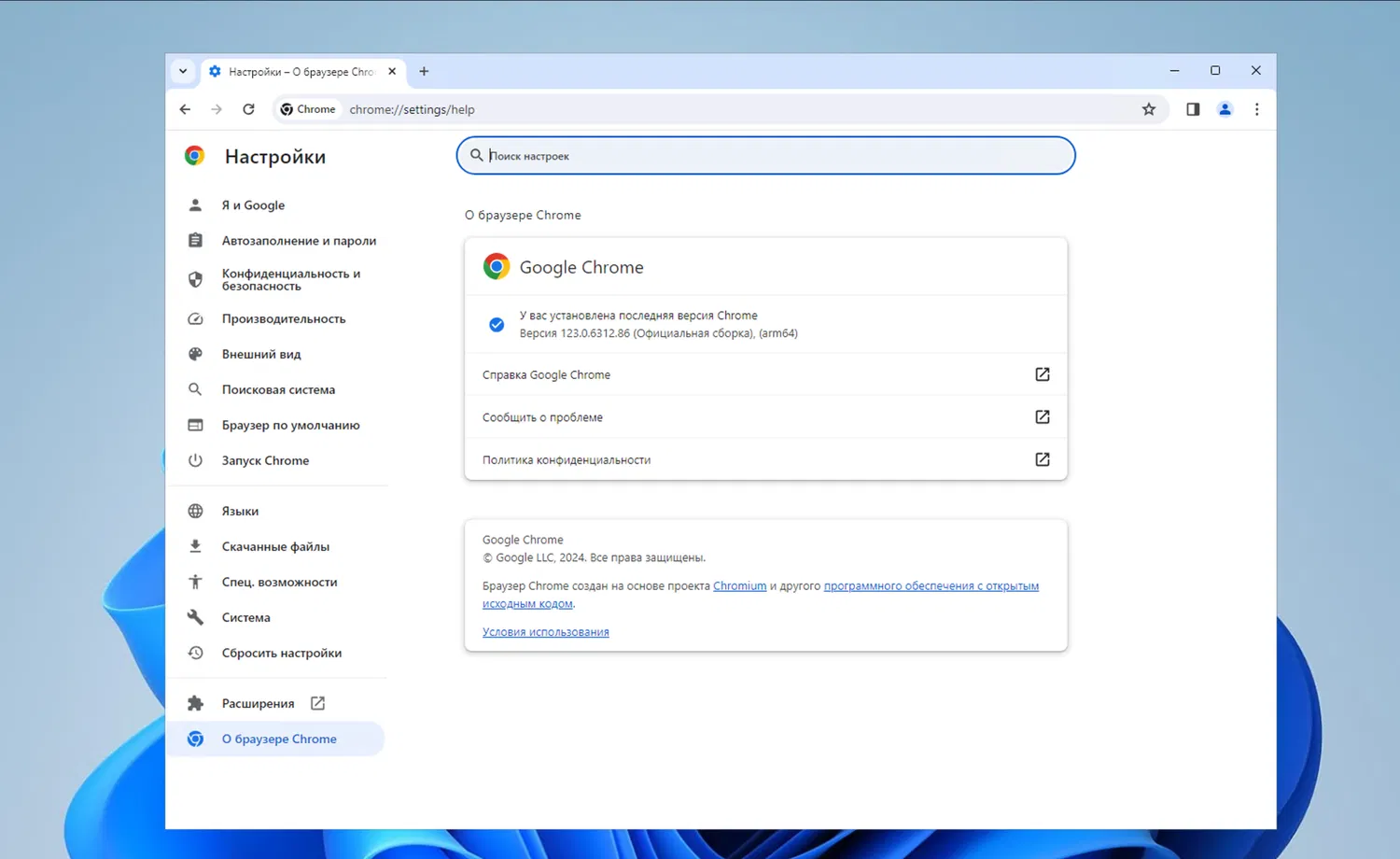Open Политика конфиденциальности row
Screen dimensions: 1400x859
click(x=765, y=459)
